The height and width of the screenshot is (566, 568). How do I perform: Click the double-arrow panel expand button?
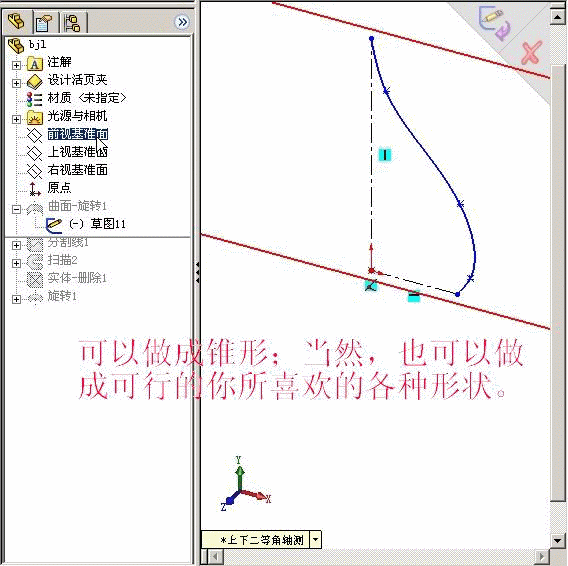click(x=182, y=22)
